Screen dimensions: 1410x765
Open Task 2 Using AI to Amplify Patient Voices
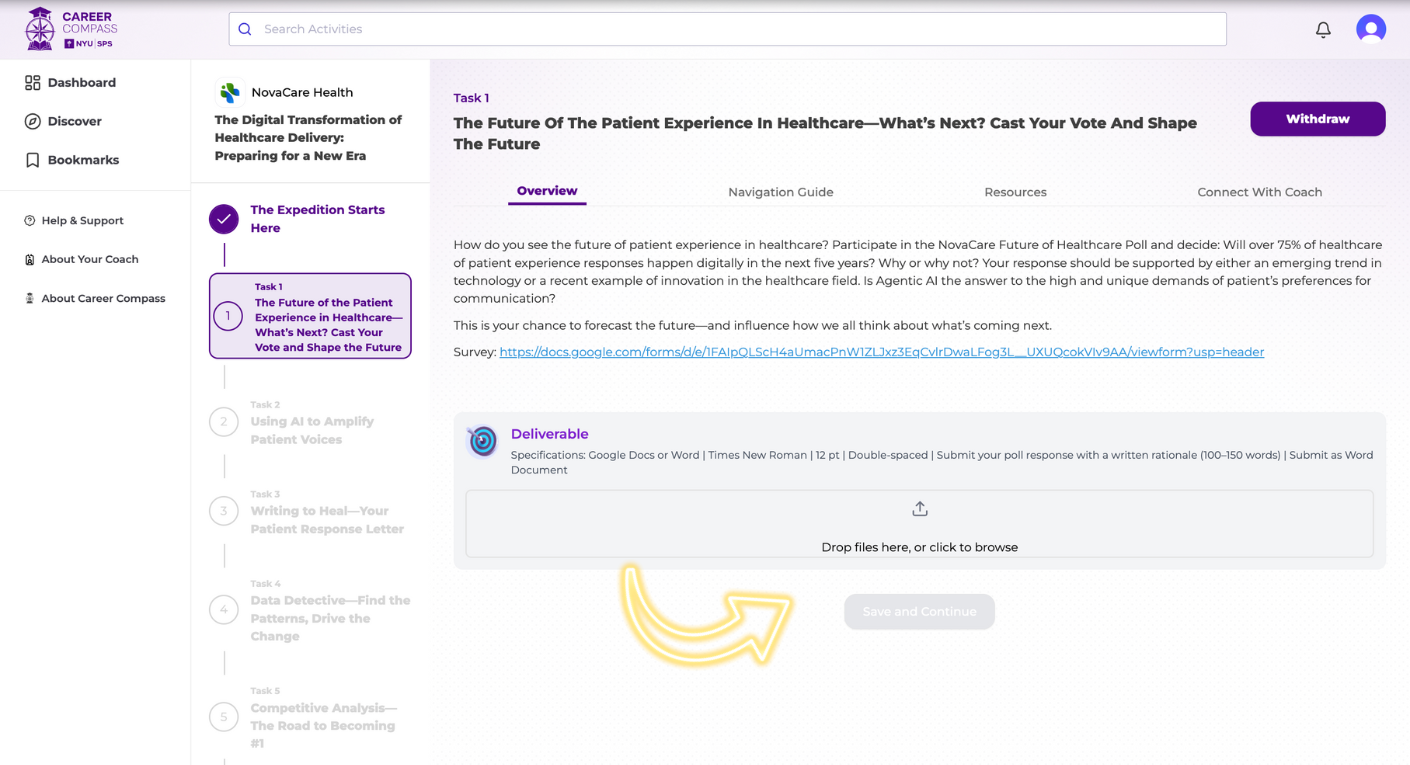(311, 430)
